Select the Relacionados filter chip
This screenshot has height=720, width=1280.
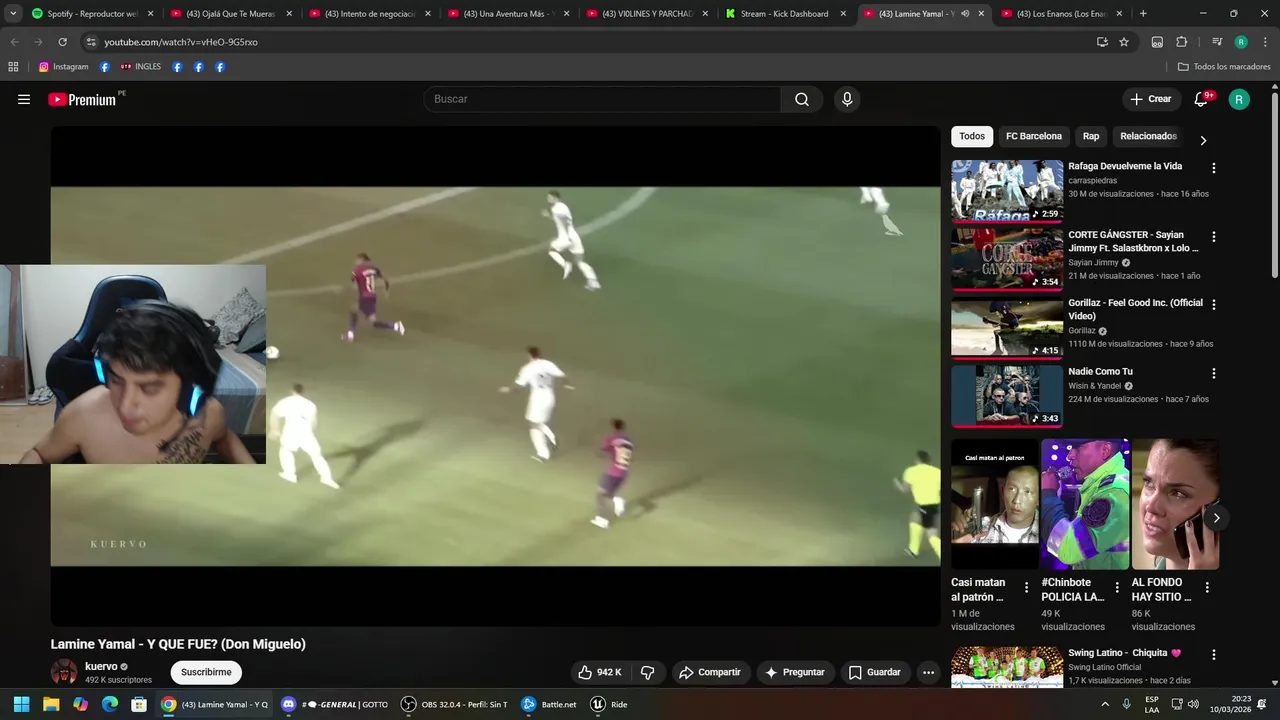pyautogui.click(x=1148, y=136)
